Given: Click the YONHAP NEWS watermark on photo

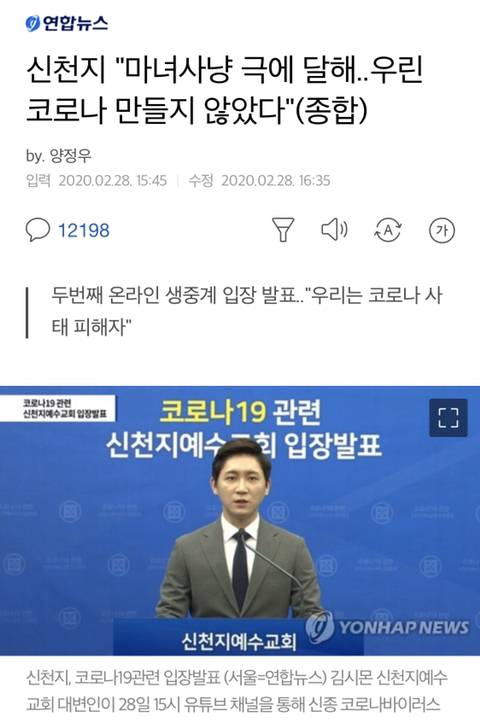Looking at the screenshot, I should pos(387,627).
